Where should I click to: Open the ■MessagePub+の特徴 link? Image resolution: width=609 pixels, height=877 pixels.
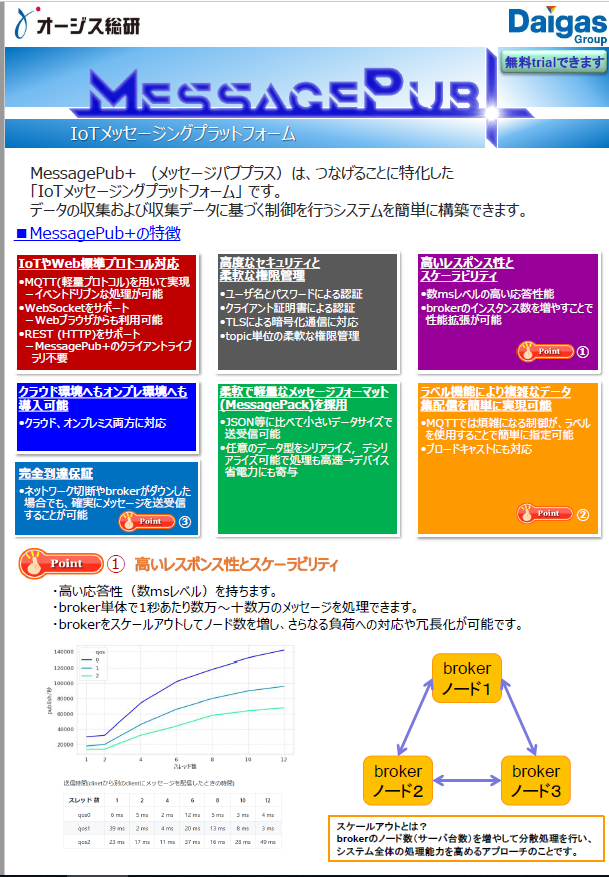pos(98,233)
